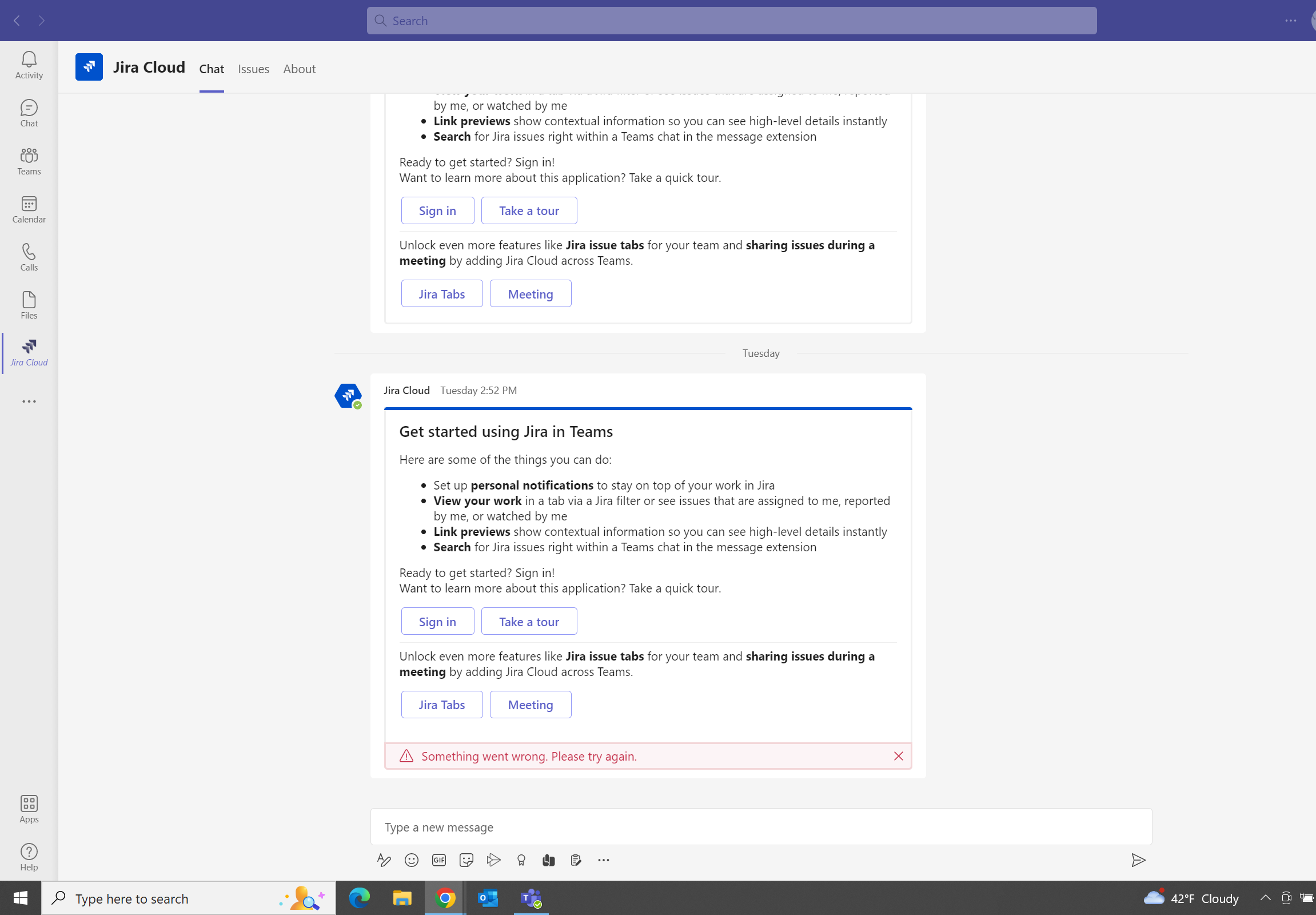Click Sign in button above the Tuesday divider
The image size is (1316, 915).
coord(437,210)
